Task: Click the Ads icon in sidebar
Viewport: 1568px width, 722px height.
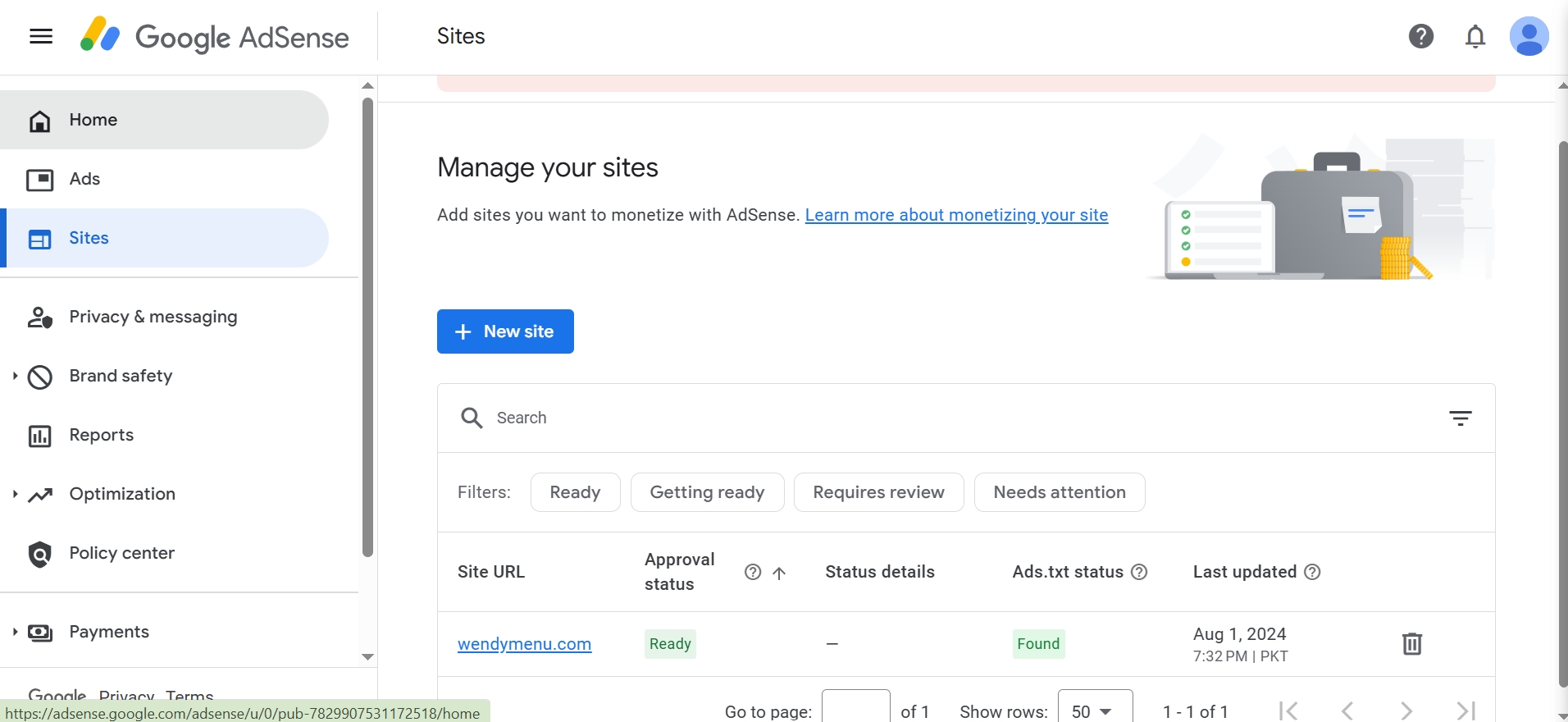Action: click(x=39, y=180)
